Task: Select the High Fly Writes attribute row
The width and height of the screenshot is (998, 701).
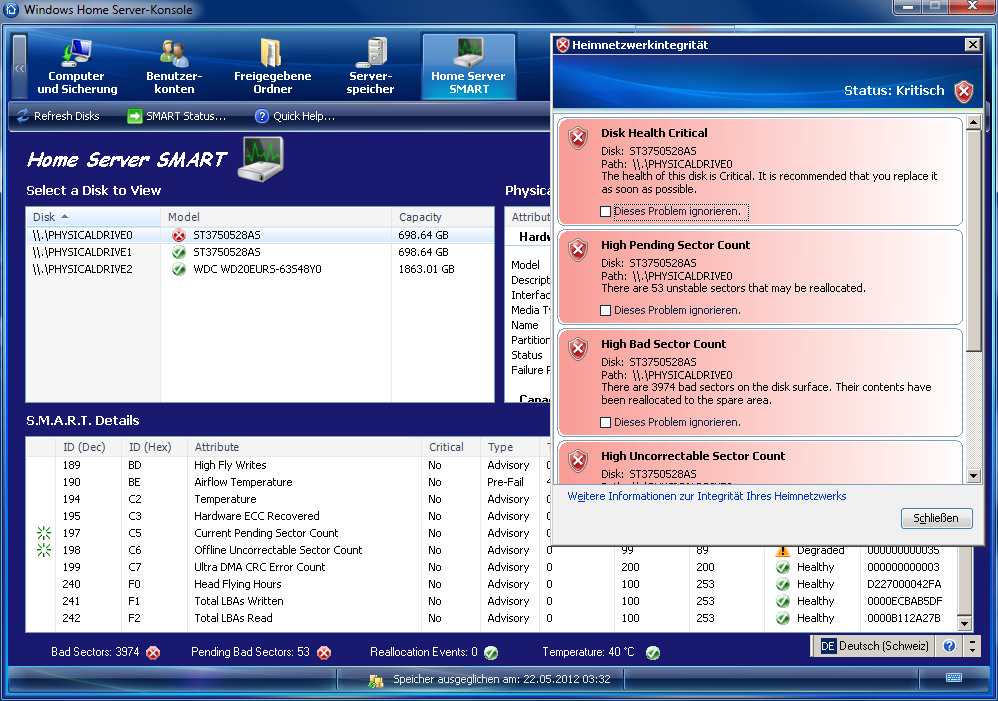Action: coord(288,465)
